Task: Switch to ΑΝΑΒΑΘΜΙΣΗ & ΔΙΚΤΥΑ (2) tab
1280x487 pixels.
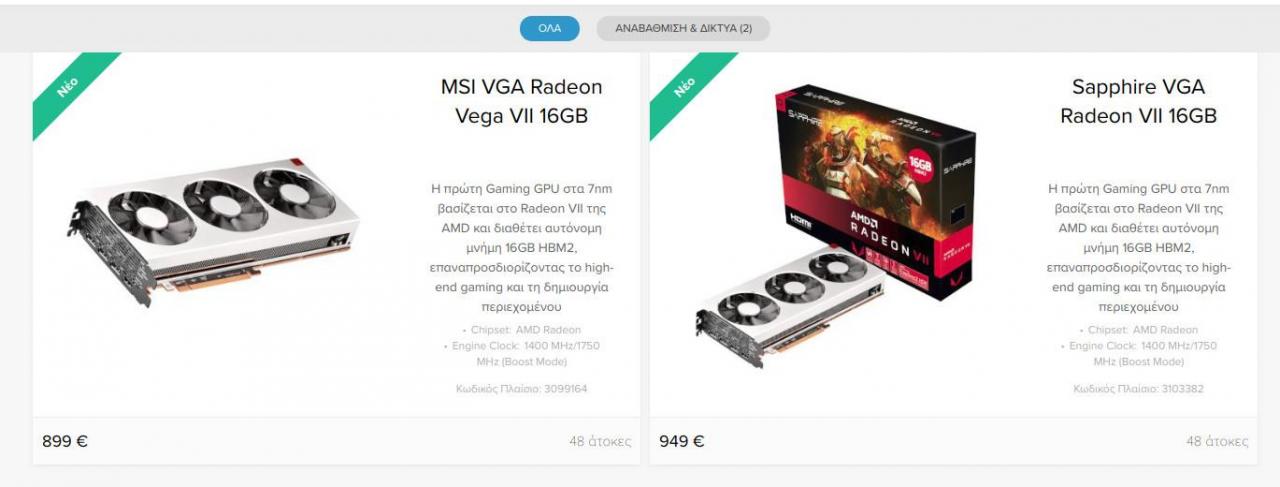Action: tap(683, 28)
